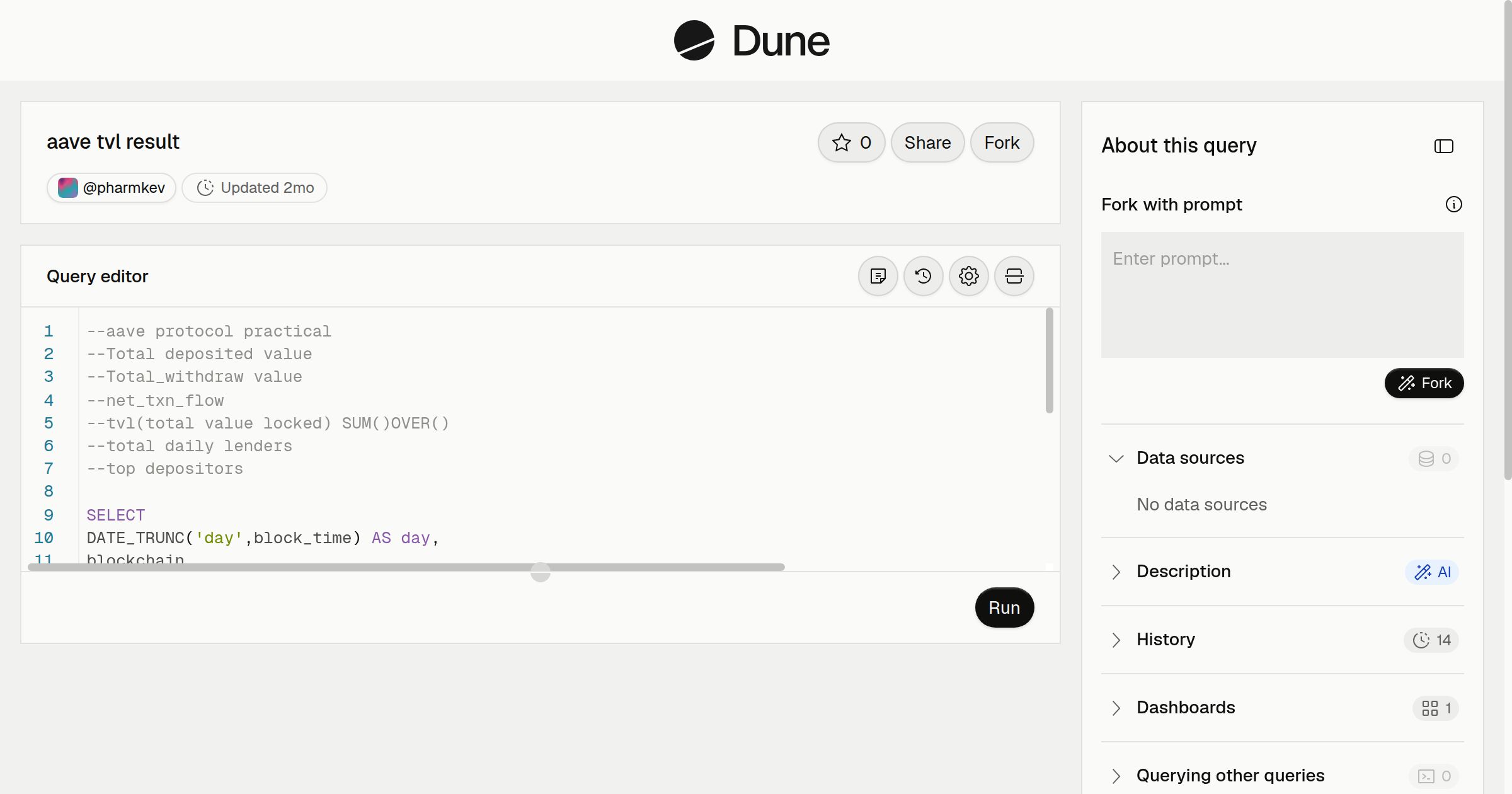
Task: Click the DATE_TRUNC expression on line 10
Action: (x=224, y=538)
